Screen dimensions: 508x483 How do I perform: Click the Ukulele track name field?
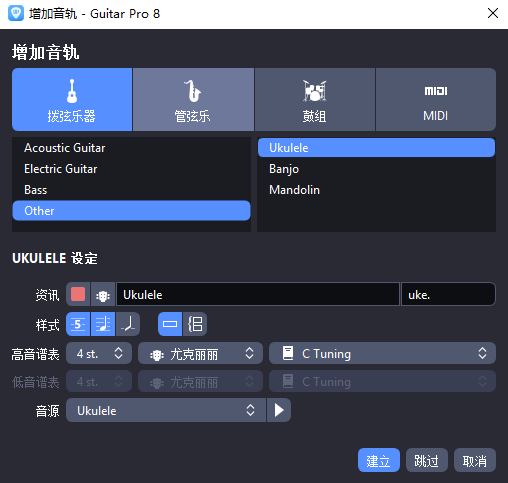(x=258, y=294)
